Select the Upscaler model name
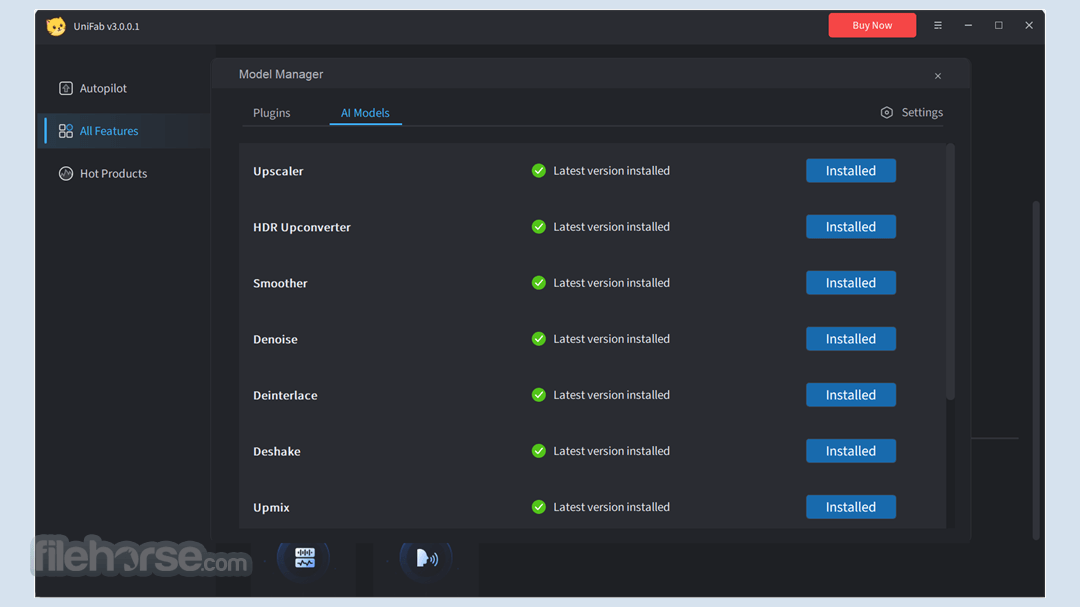 click(x=278, y=171)
